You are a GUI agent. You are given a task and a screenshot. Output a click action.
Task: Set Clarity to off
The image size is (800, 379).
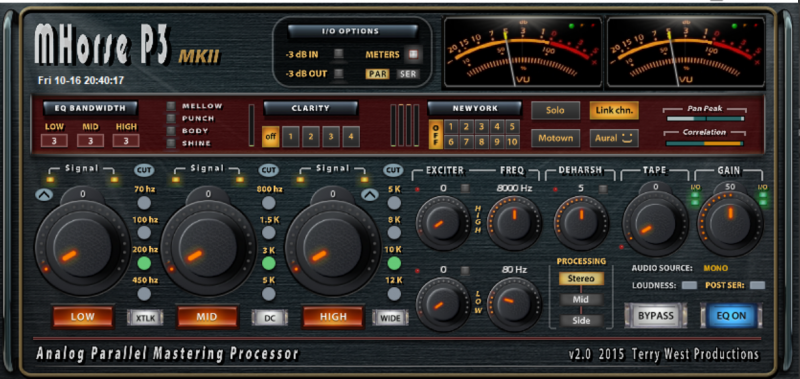point(270,137)
